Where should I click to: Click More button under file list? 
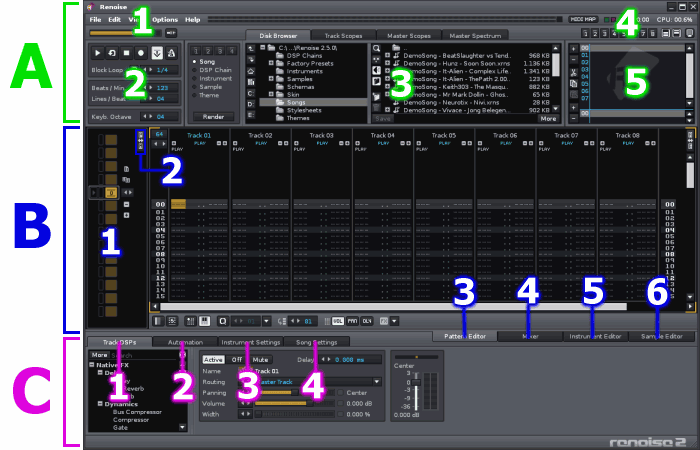click(548, 119)
